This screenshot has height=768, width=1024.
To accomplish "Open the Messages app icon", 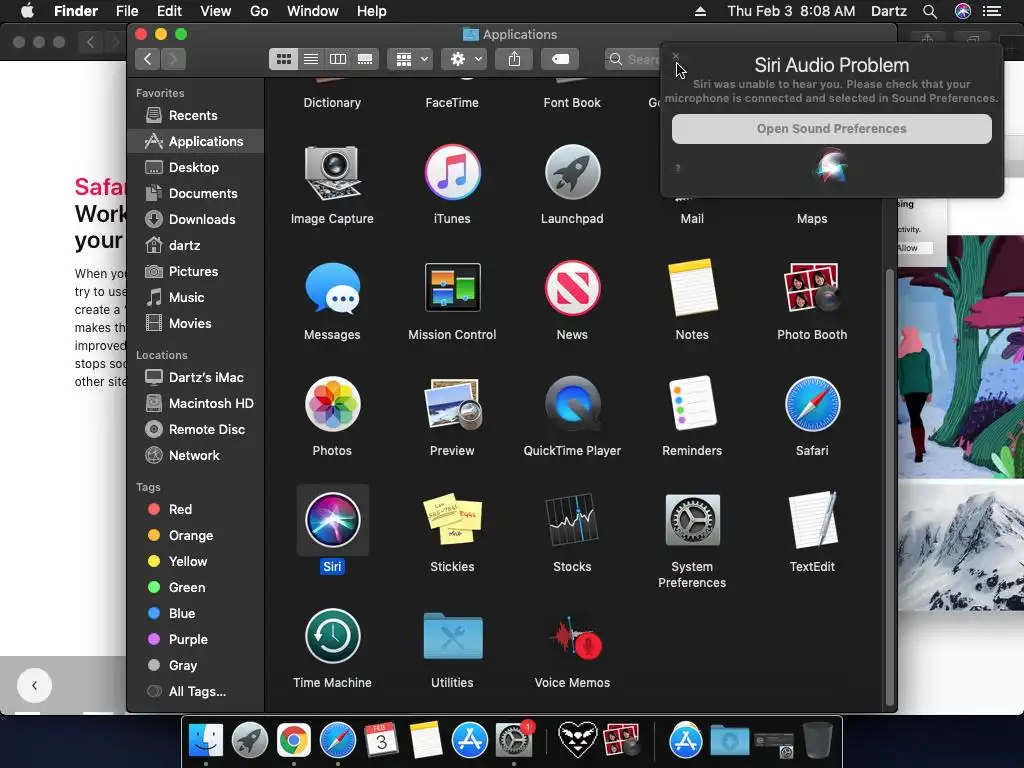I will click(x=332, y=288).
